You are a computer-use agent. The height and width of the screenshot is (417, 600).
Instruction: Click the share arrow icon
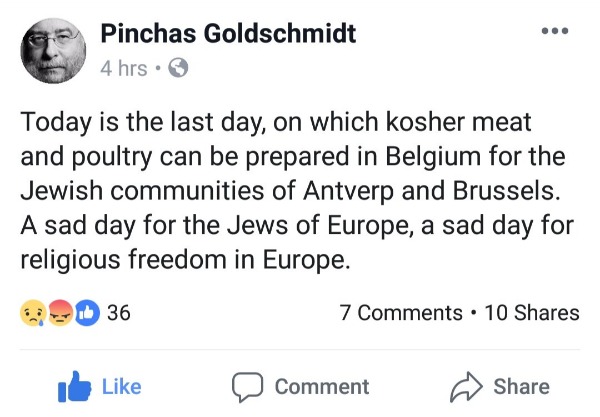pyautogui.click(x=466, y=387)
